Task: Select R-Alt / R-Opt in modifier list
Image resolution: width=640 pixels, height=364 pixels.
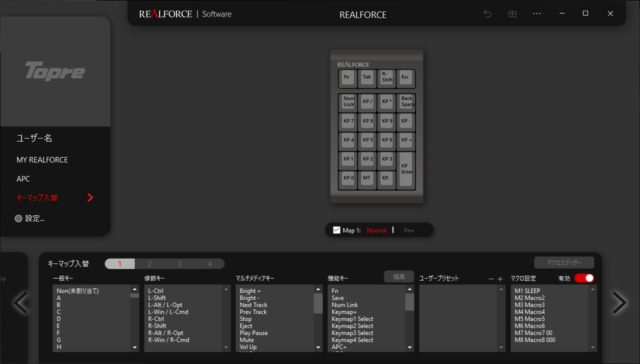Action: coord(166,333)
